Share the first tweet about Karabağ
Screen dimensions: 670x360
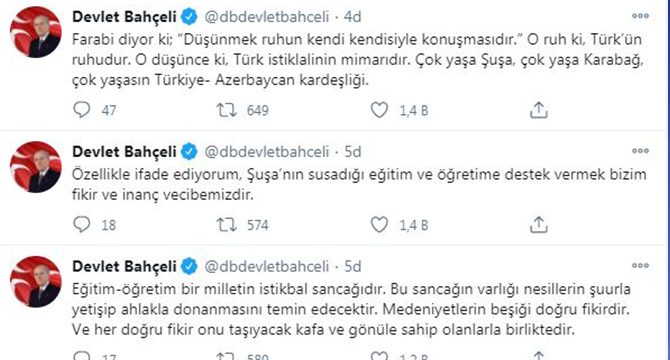539,110
